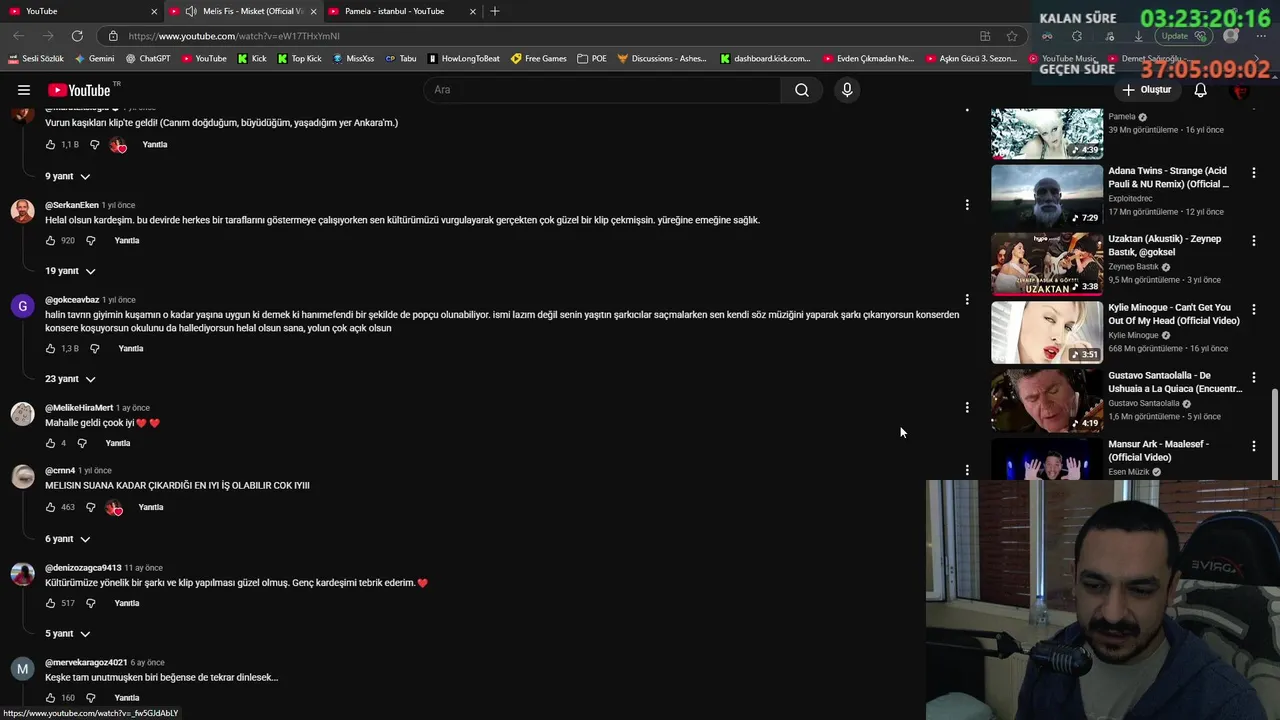Image resolution: width=1280 pixels, height=720 pixels.
Task: Dislike the Vurun kaşıkları comment
Action: 95,145
